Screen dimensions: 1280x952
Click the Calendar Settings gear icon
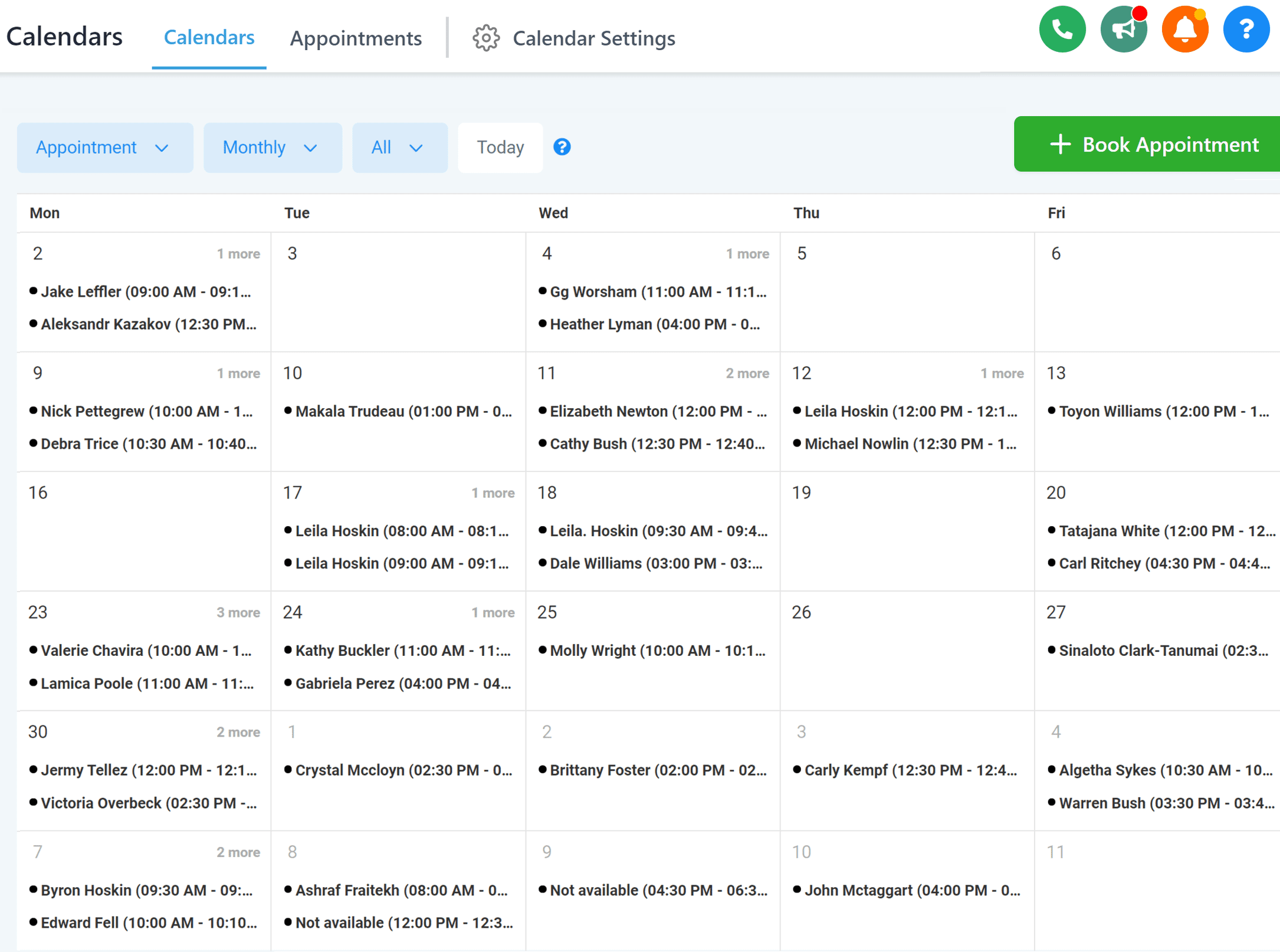point(485,38)
